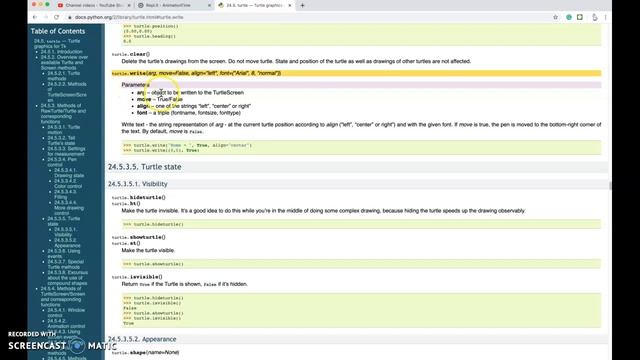Click the green square extension icon
Image resolution: width=640 pixels, height=360 pixels.
tap(580, 17)
